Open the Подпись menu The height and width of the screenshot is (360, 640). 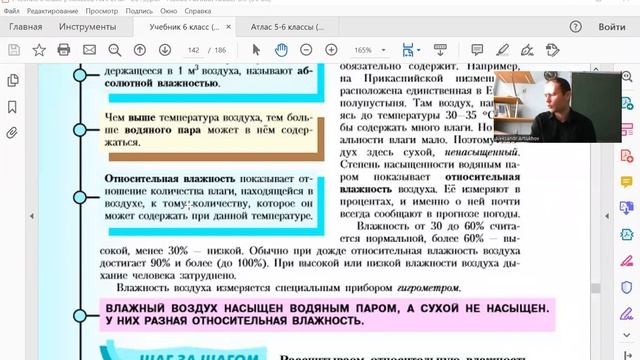click(x=139, y=11)
